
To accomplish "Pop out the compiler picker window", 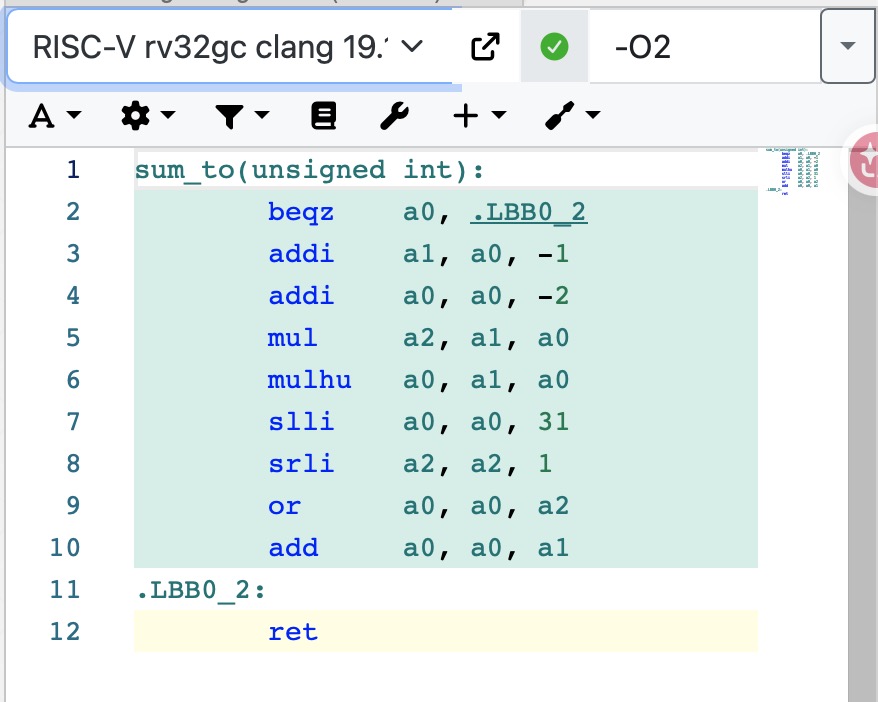I will pyautogui.click(x=485, y=46).
